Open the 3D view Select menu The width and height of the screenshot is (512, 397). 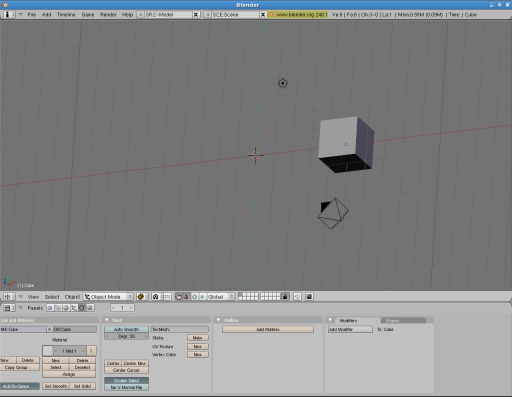(x=52, y=297)
